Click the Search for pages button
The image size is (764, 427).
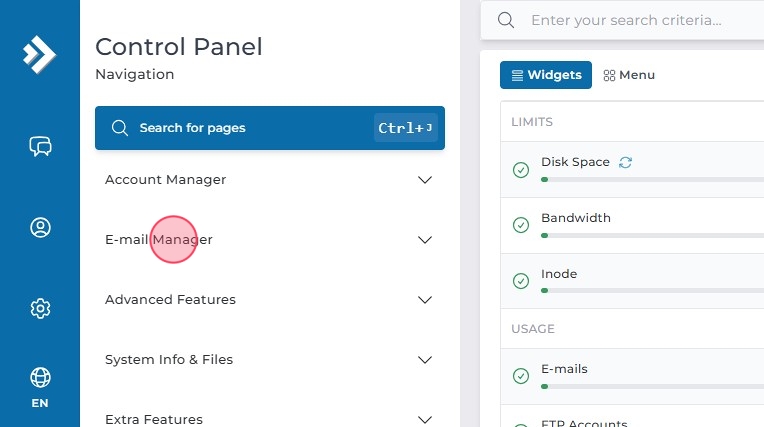[269, 128]
